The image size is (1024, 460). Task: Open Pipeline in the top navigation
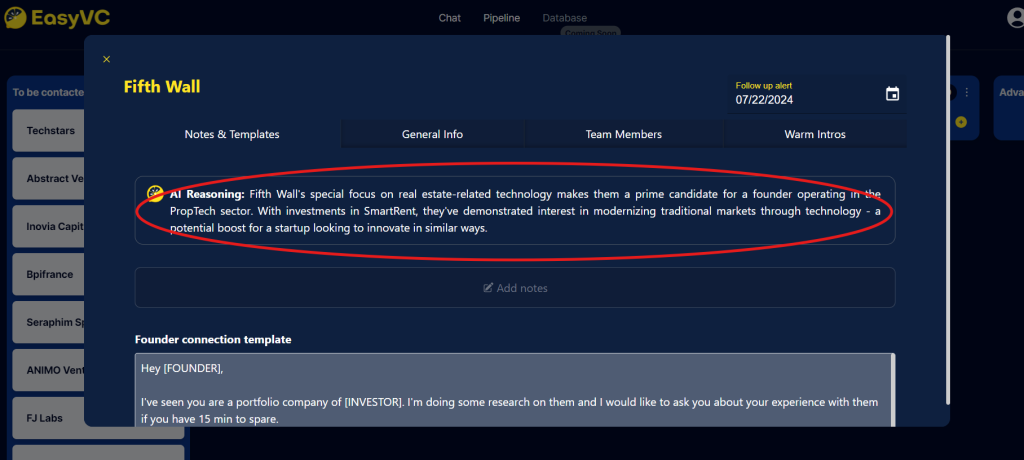pos(501,18)
